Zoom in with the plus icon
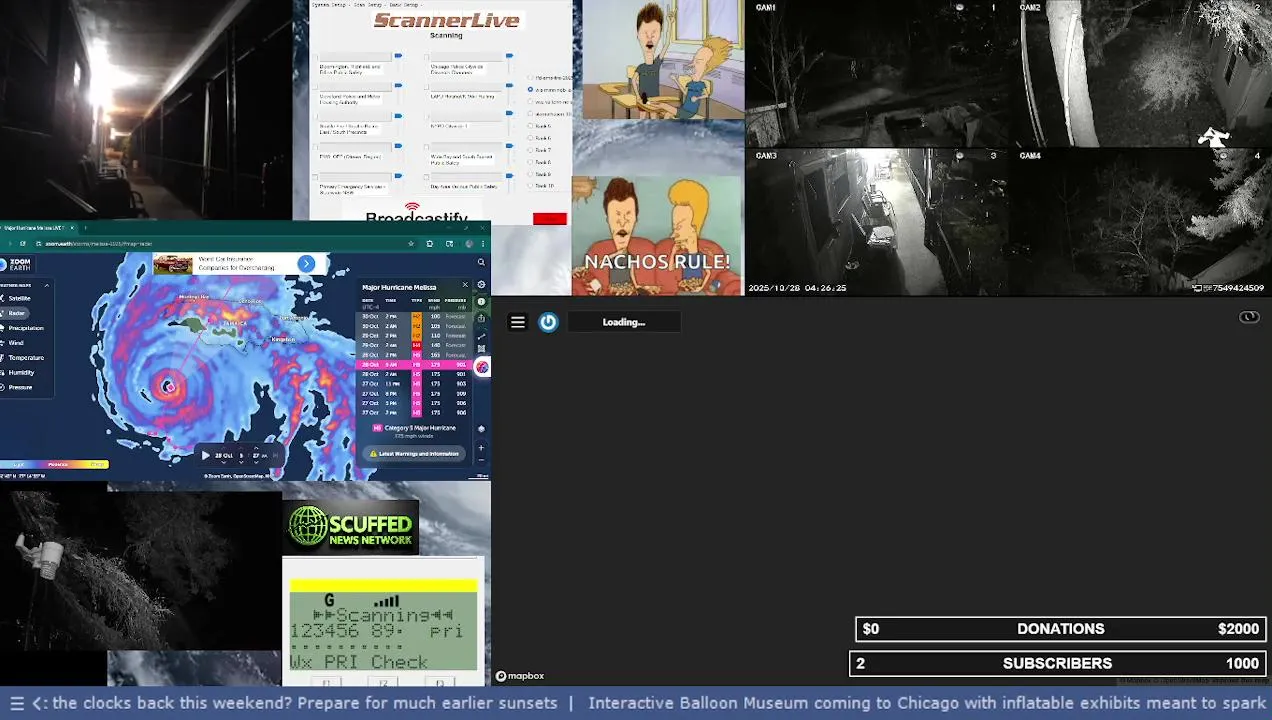The width and height of the screenshot is (1272, 720). tap(481, 448)
